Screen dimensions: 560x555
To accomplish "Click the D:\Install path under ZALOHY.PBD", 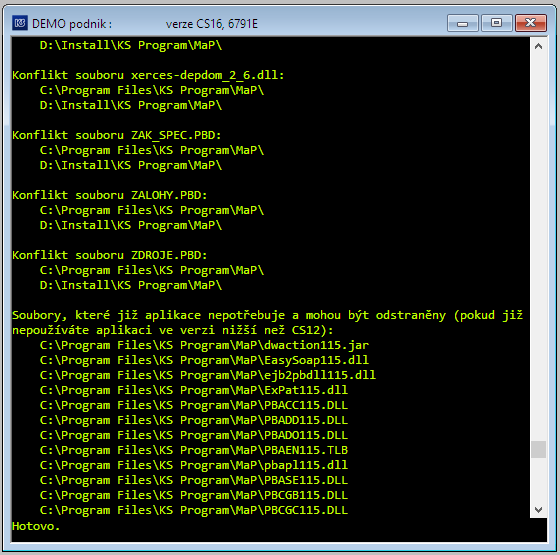I will pos(131,225).
